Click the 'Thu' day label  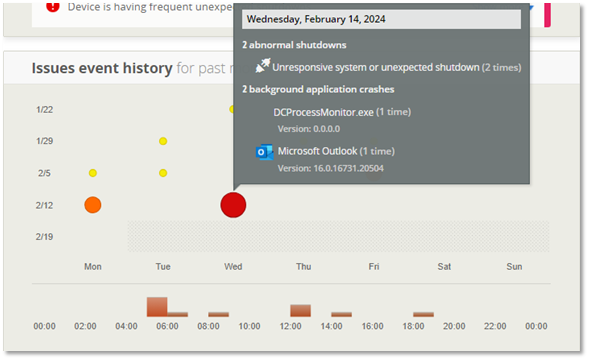304,266
